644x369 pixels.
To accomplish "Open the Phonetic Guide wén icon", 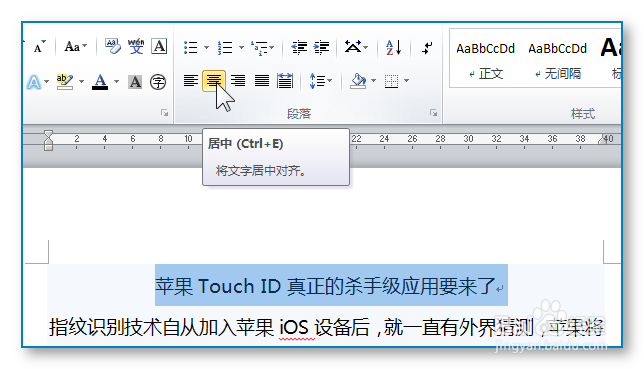I will pyautogui.click(x=136, y=46).
